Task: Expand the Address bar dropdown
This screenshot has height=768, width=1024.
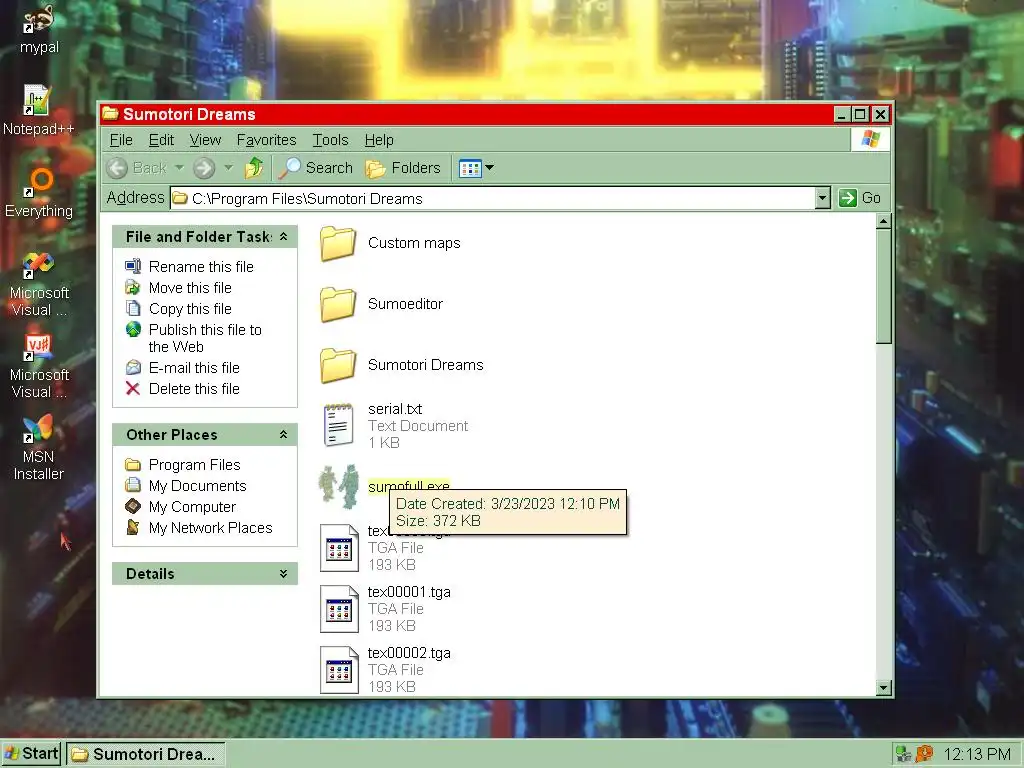Action: pyautogui.click(x=822, y=198)
